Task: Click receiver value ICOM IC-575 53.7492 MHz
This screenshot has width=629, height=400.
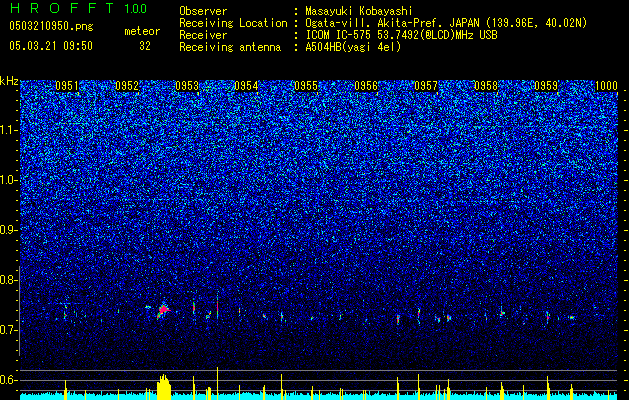Action: click(401, 35)
